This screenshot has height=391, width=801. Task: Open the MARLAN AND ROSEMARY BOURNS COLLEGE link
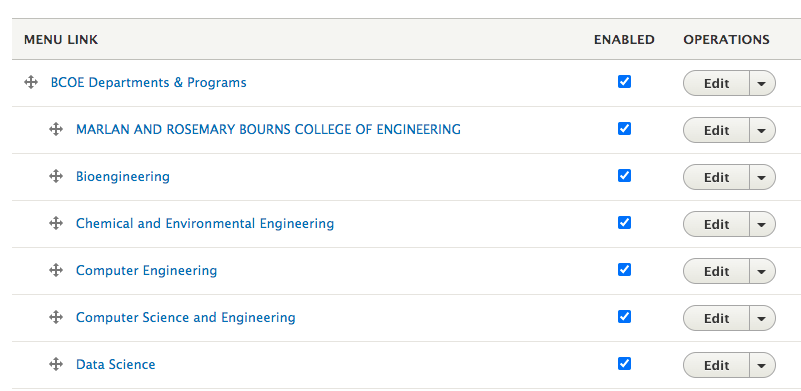[268, 129]
